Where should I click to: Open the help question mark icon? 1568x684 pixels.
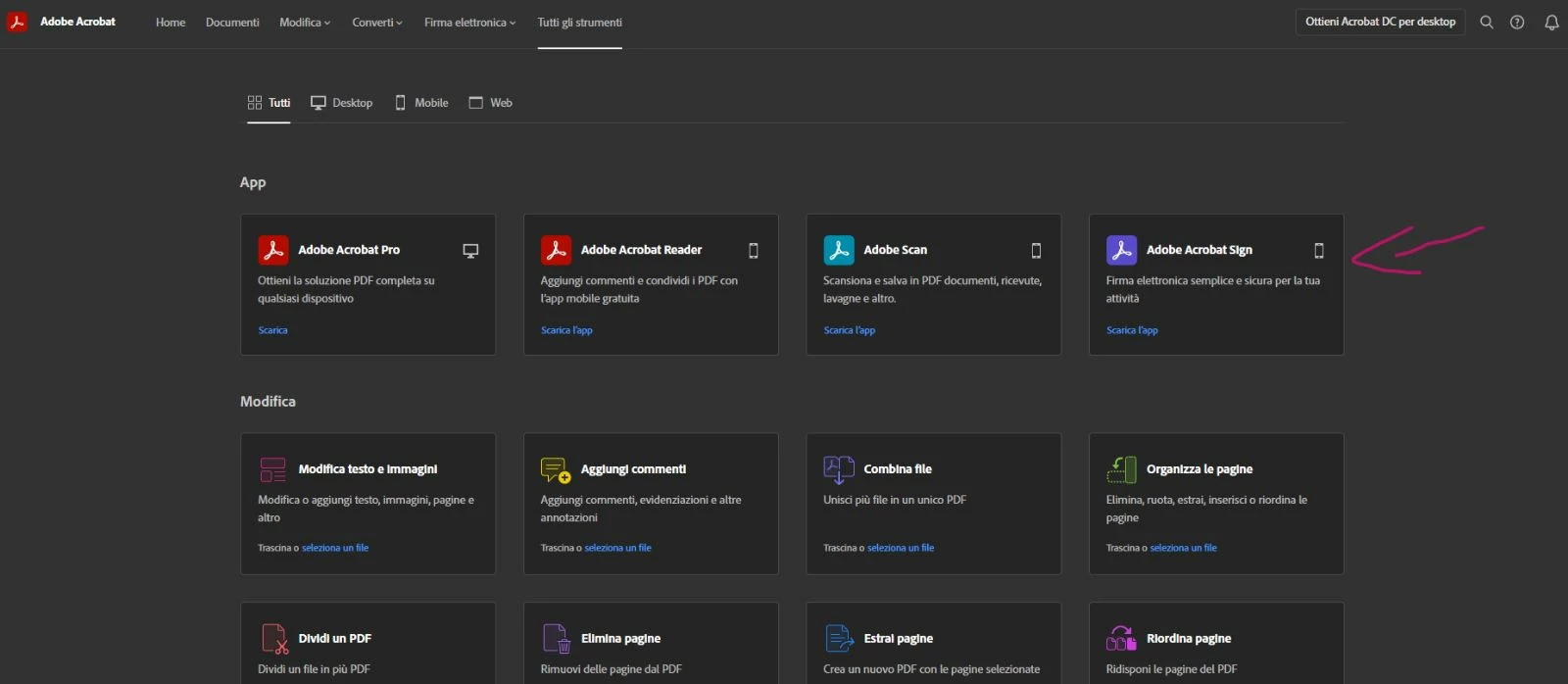click(1517, 22)
